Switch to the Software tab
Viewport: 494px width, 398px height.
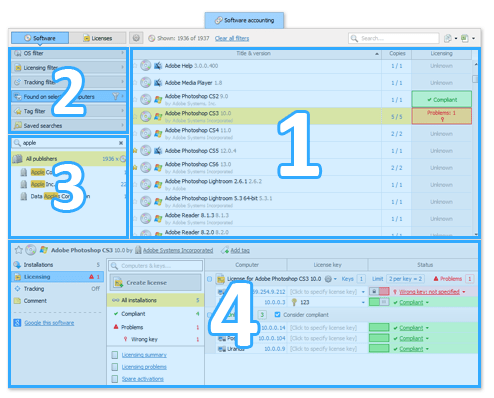point(40,38)
